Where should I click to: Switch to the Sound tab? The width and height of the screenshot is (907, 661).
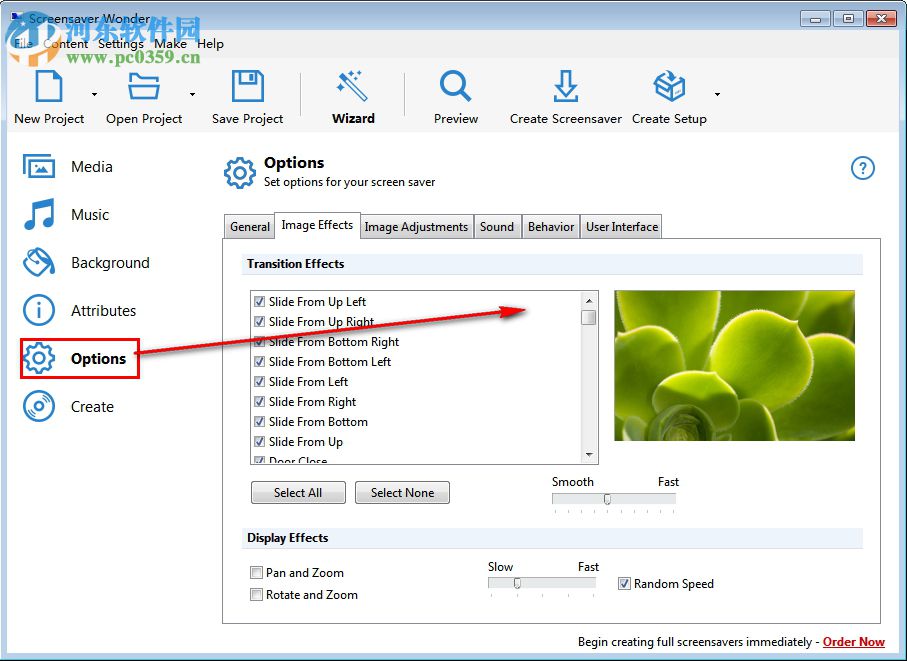tap(497, 227)
